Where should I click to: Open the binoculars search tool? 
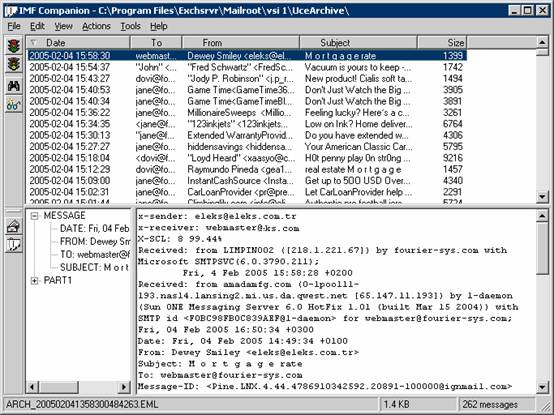pyautogui.click(x=14, y=86)
